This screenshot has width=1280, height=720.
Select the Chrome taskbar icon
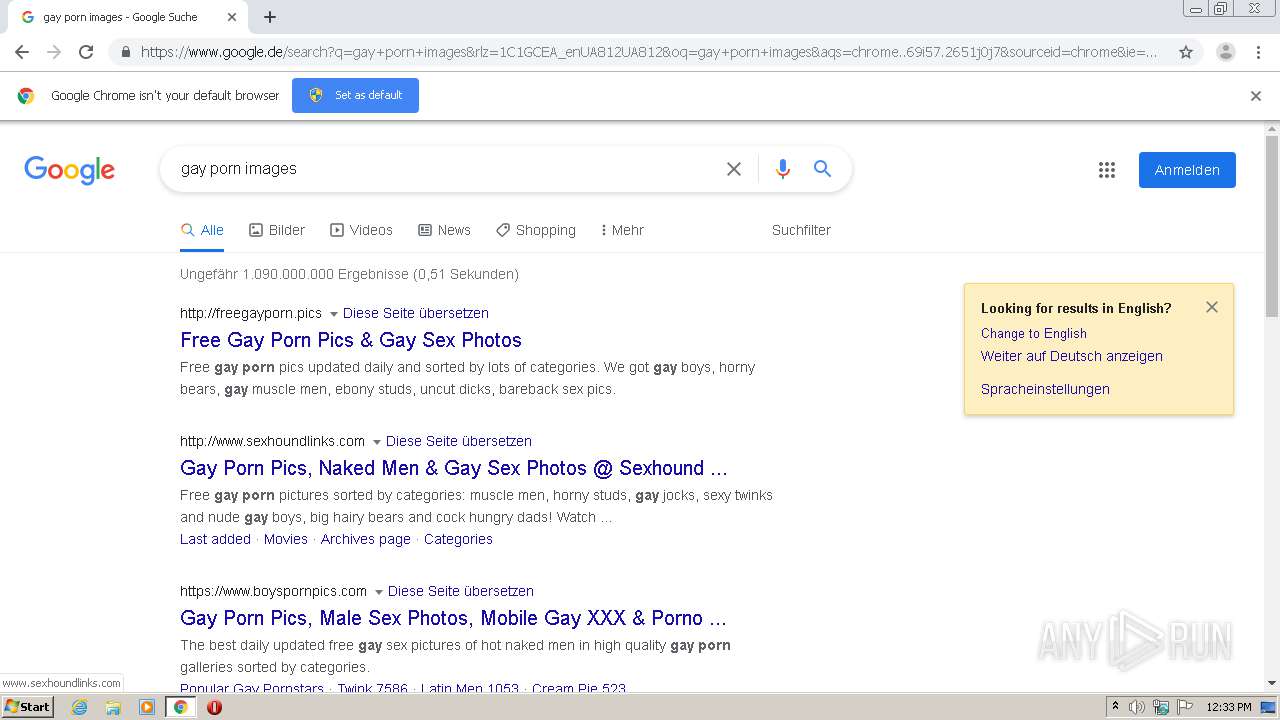tap(181, 707)
